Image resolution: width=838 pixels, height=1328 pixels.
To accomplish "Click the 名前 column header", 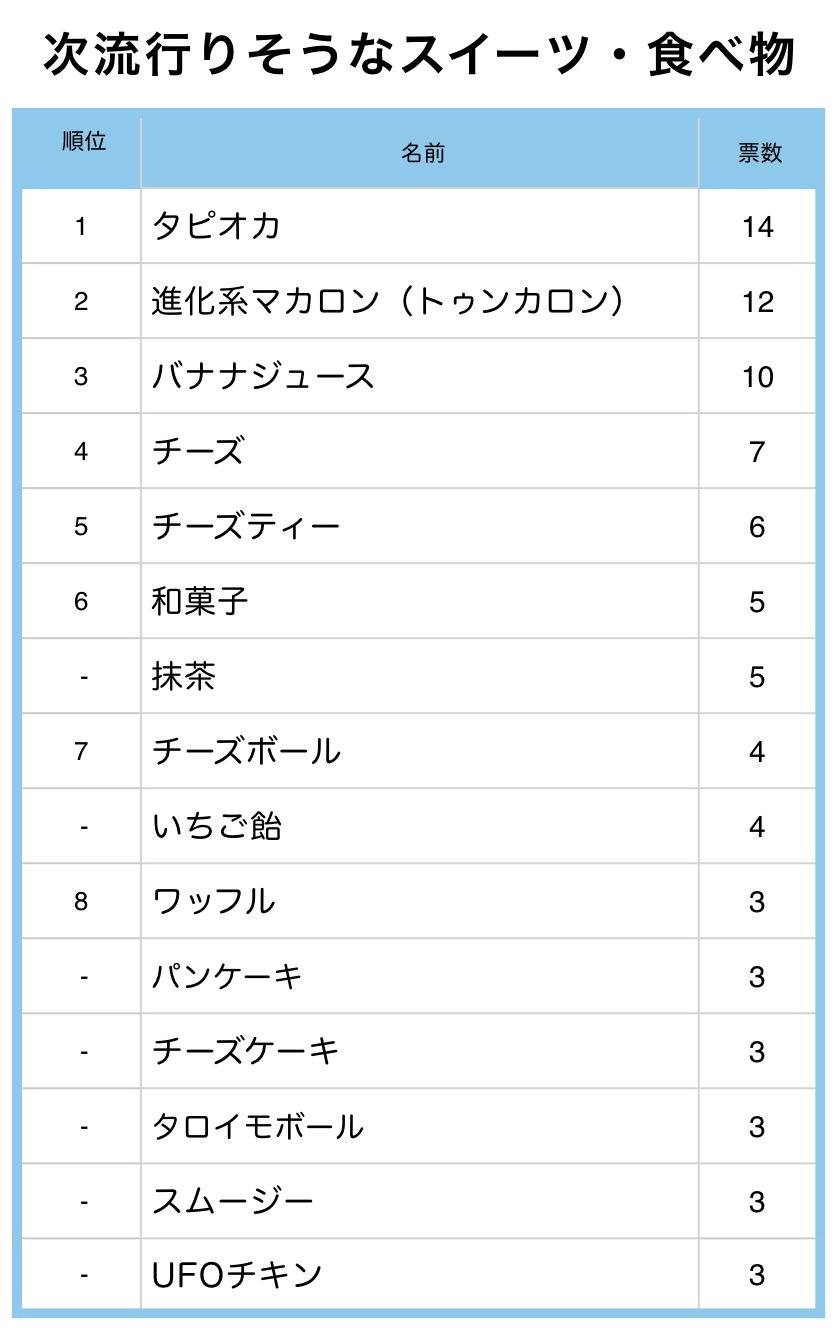I will point(422,153).
